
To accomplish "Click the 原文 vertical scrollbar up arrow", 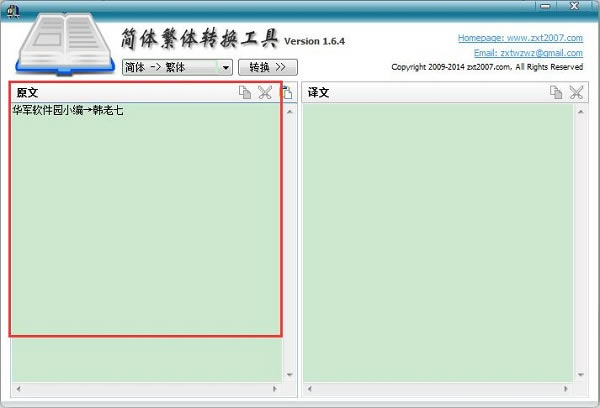I will (x=290, y=111).
